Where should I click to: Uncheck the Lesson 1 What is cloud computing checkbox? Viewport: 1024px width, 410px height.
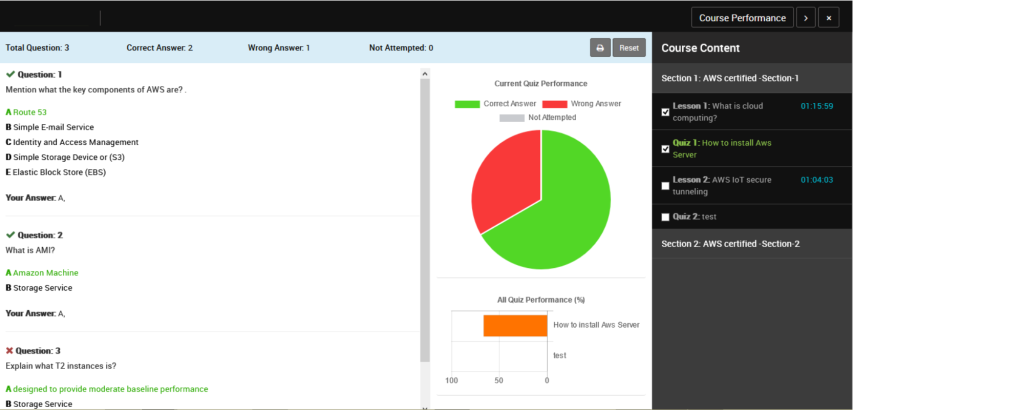coord(665,112)
